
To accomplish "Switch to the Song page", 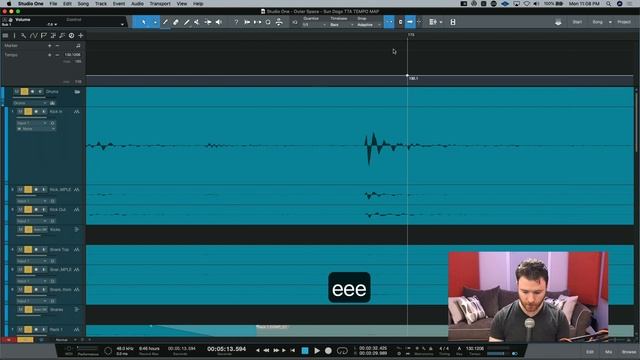I will (x=598, y=22).
